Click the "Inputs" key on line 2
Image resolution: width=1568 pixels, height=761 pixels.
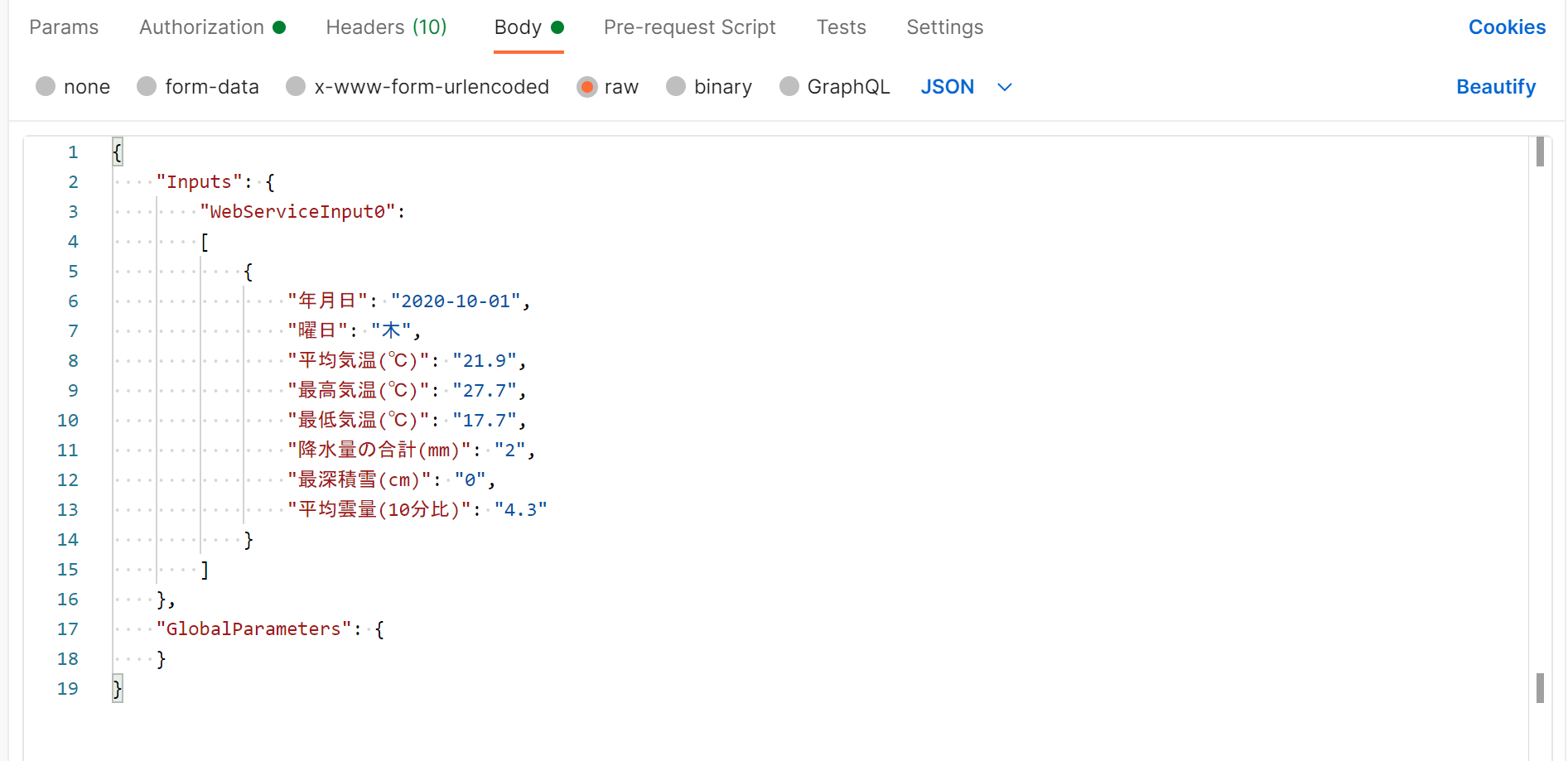199,182
